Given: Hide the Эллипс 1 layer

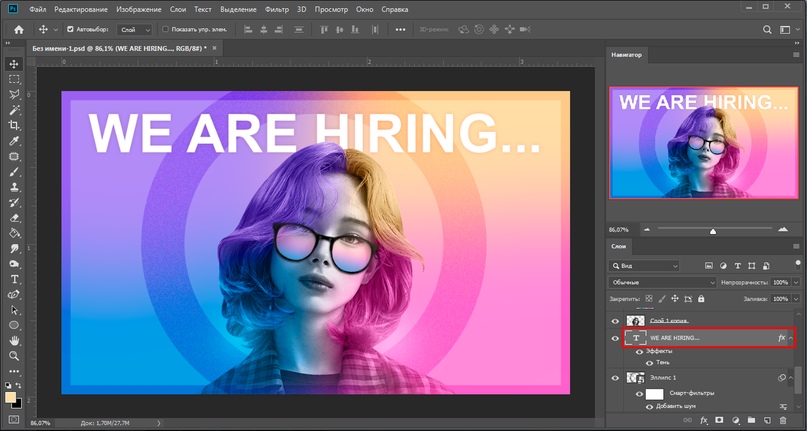Looking at the screenshot, I should [615, 378].
